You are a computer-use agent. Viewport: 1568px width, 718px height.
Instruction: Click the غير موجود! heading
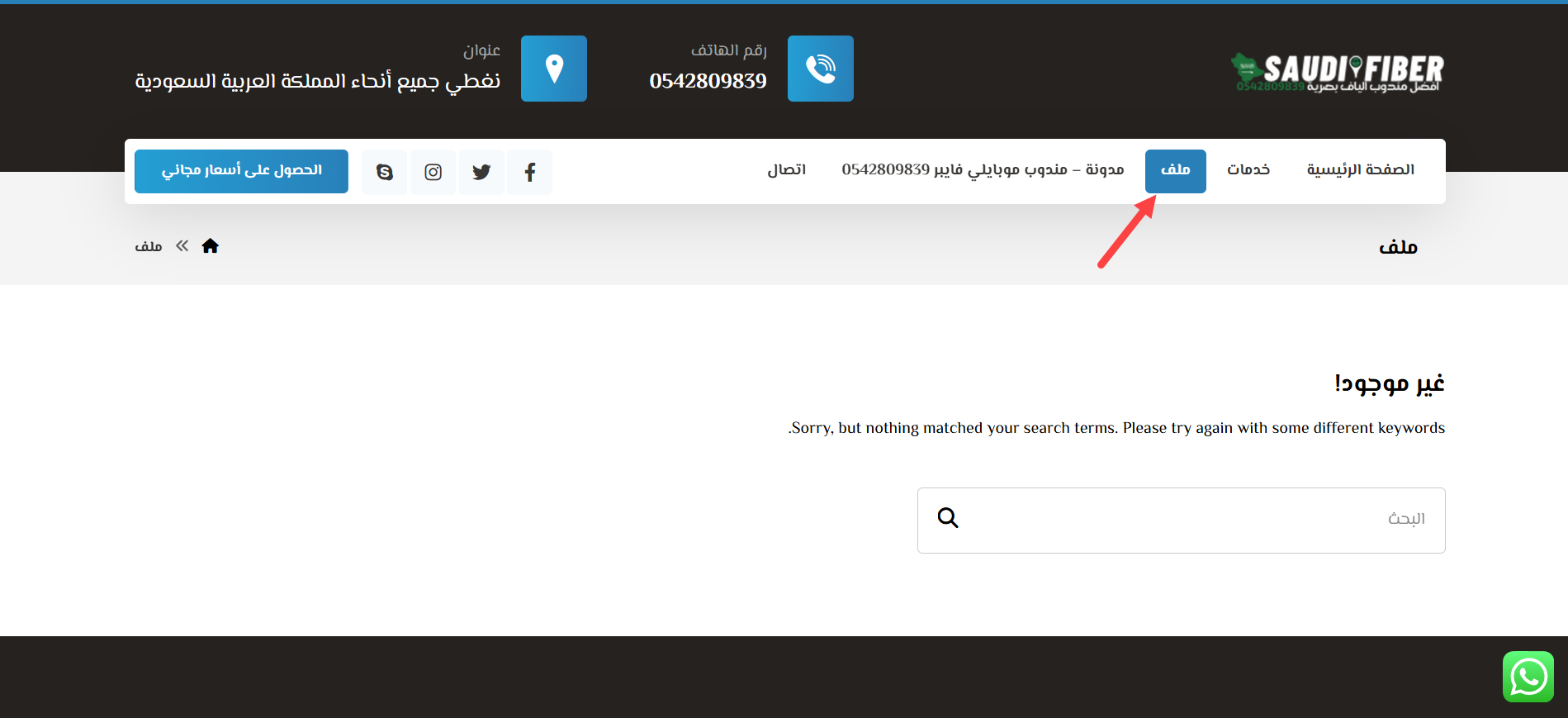pyautogui.click(x=1390, y=384)
